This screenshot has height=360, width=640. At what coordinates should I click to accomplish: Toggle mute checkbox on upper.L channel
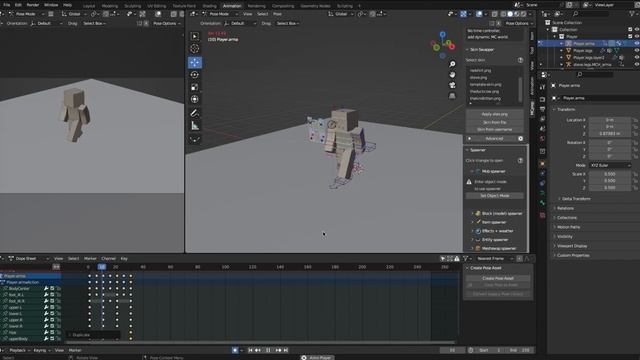point(52,307)
